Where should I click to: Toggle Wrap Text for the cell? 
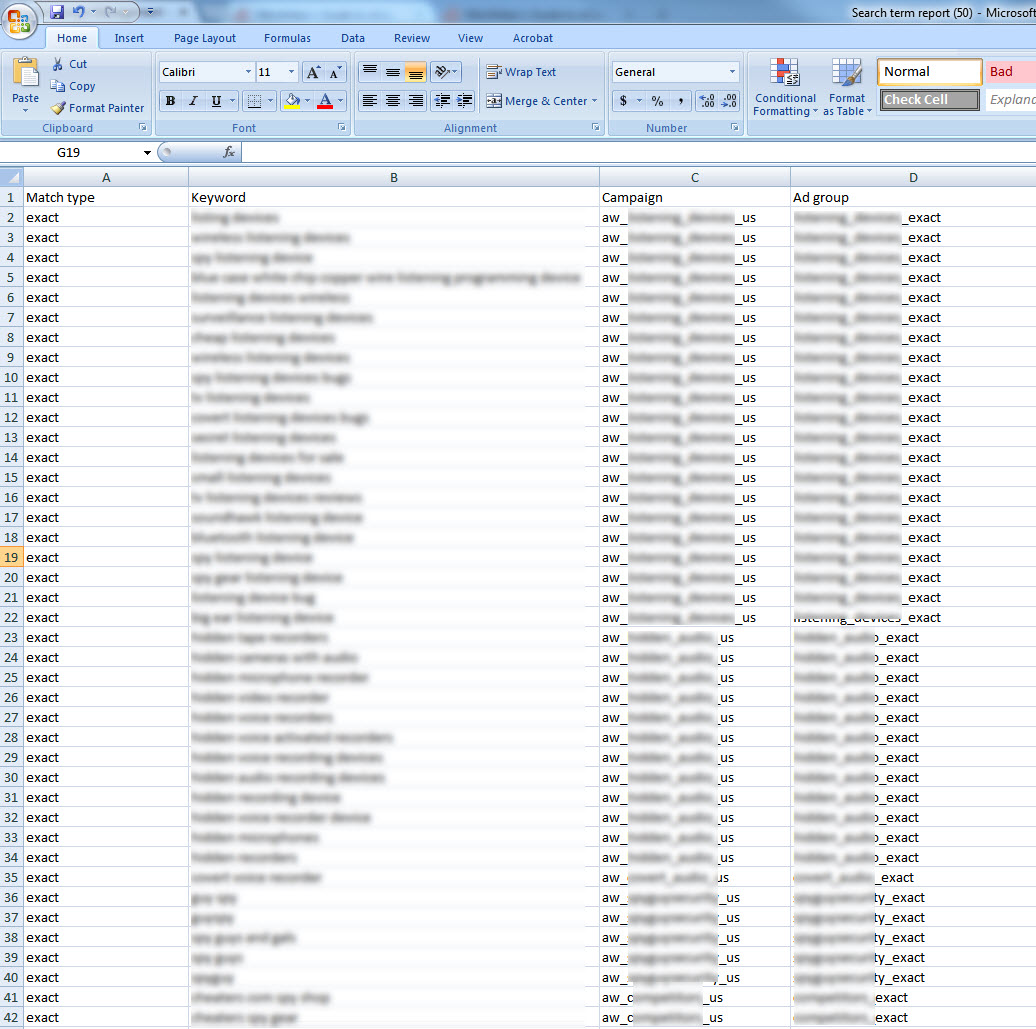pyautogui.click(x=520, y=72)
